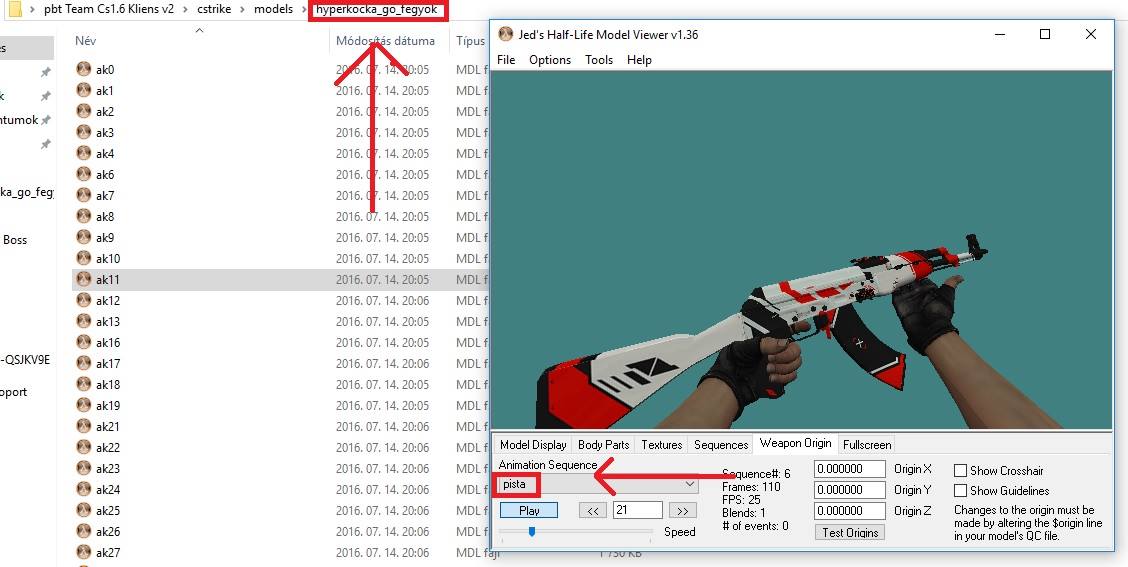Screen dimensions: 1128x567
Task: Sort files by the Típus column header
Action: tap(470, 40)
